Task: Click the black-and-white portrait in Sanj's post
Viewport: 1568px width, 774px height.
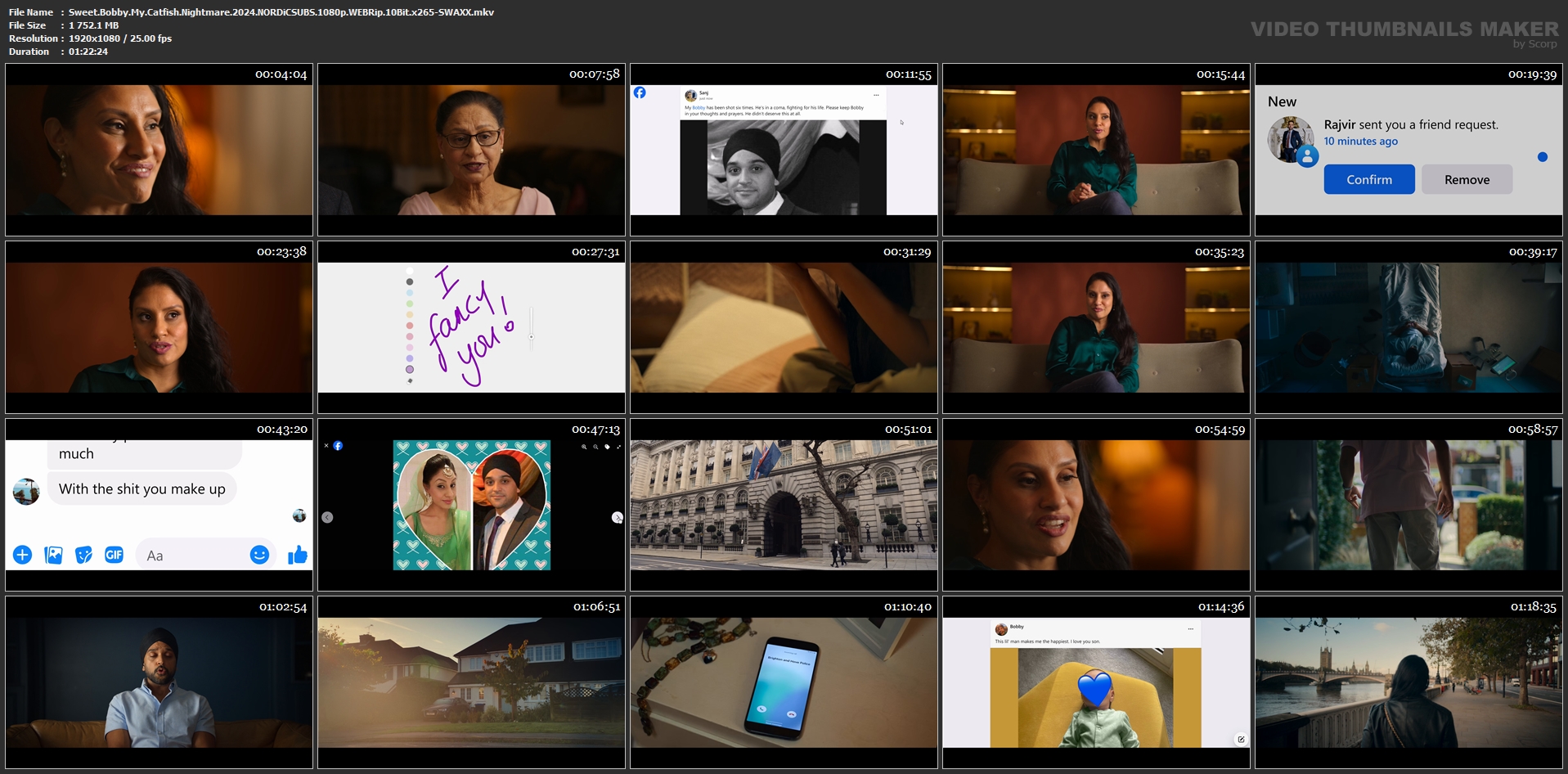Action: (783, 168)
